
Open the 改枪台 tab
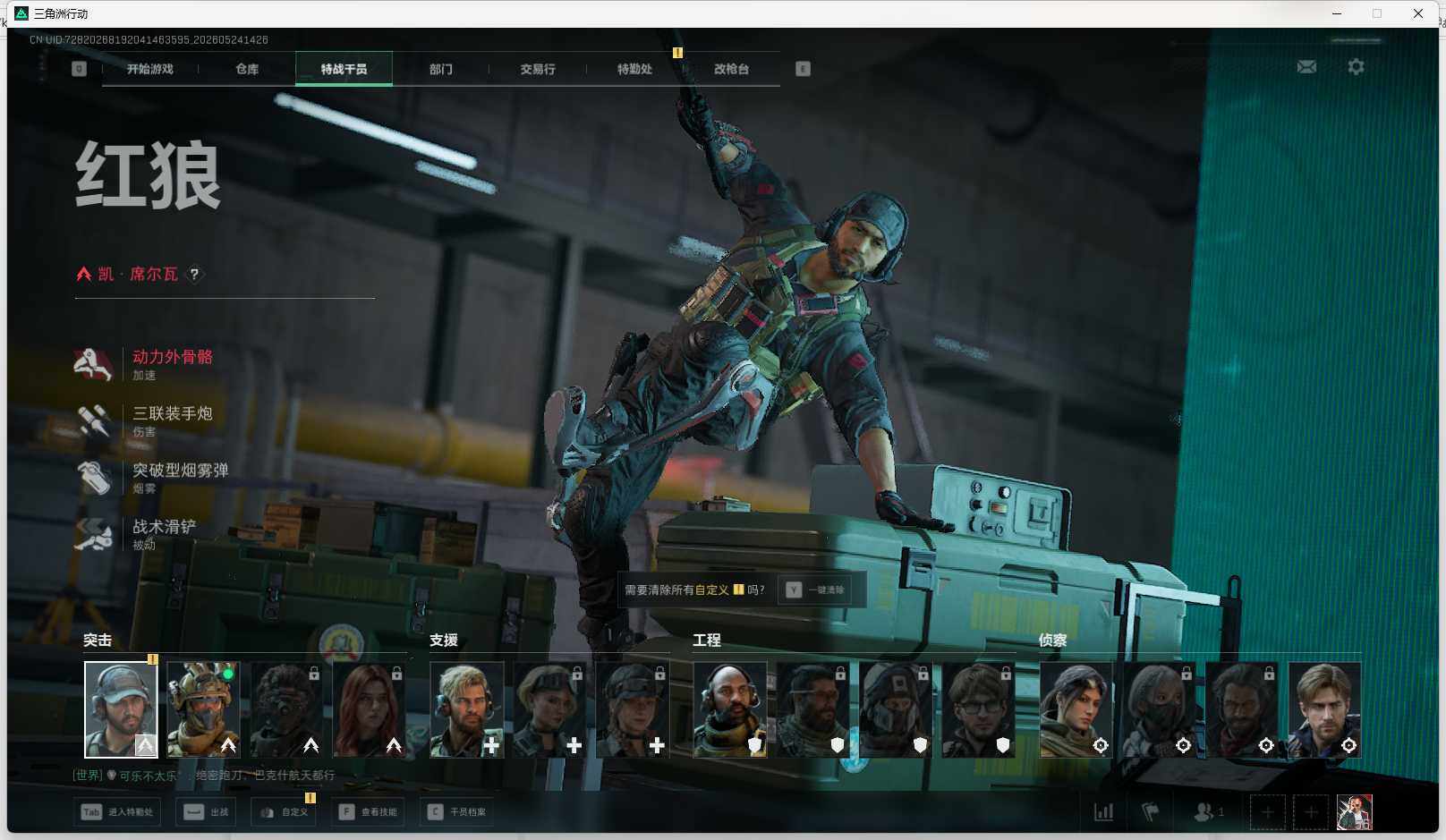tap(731, 69)
